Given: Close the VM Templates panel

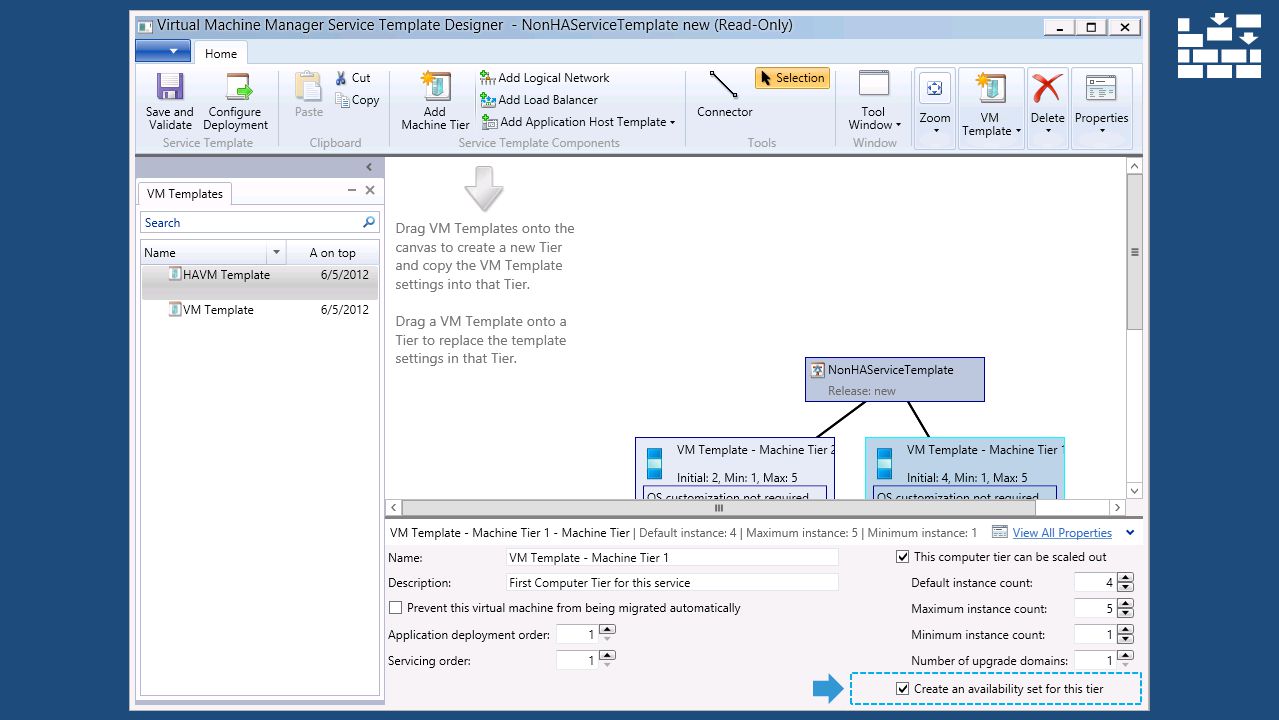Looking at the screenshot, I should click(x=370, y=190).
